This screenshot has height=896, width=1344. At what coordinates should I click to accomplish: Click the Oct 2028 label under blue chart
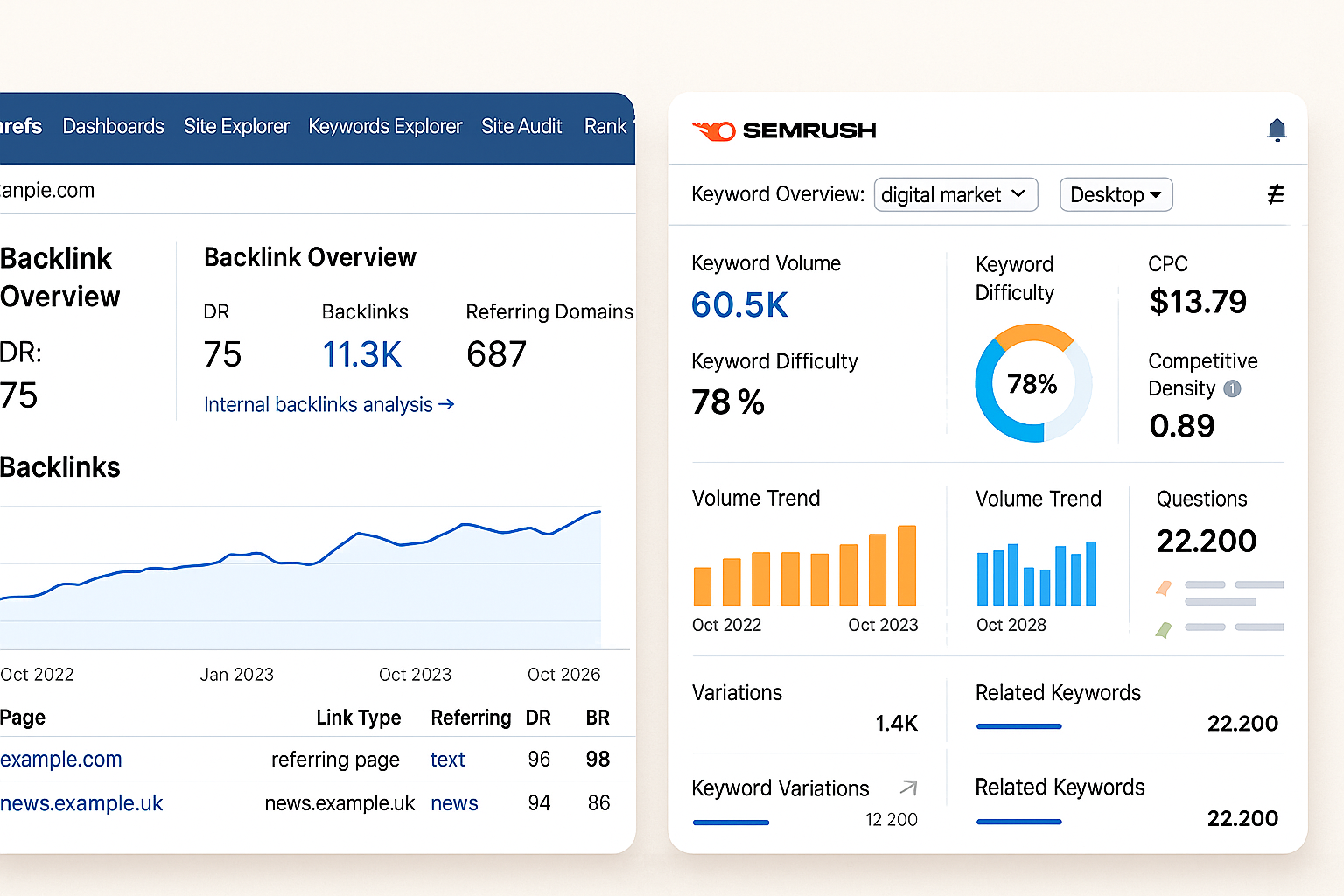point(1011,625)
